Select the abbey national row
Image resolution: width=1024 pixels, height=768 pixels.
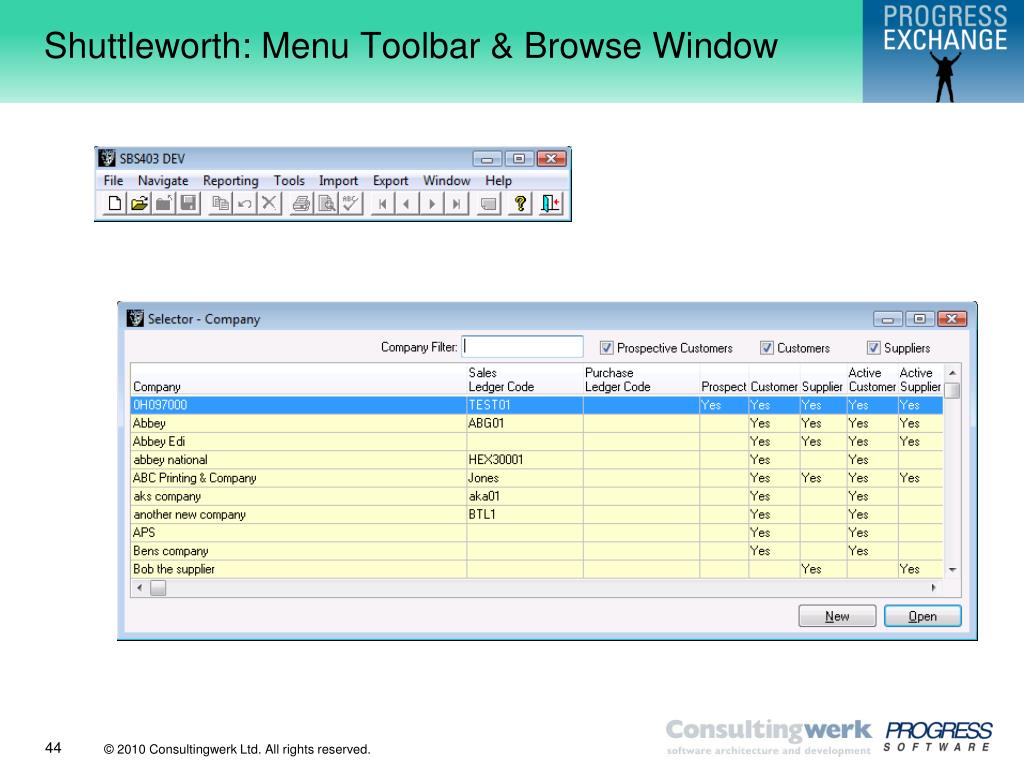pyautogui.click(x=537, y=460)
